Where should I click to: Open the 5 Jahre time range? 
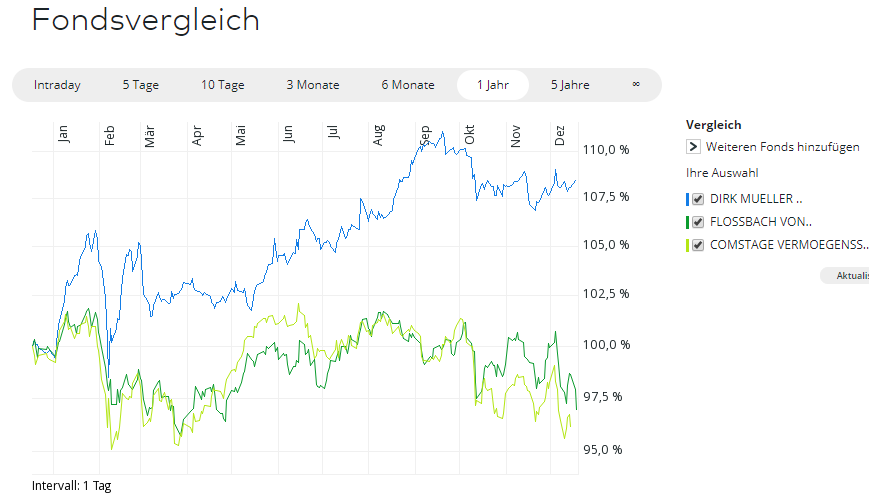[x=570, y=85]
